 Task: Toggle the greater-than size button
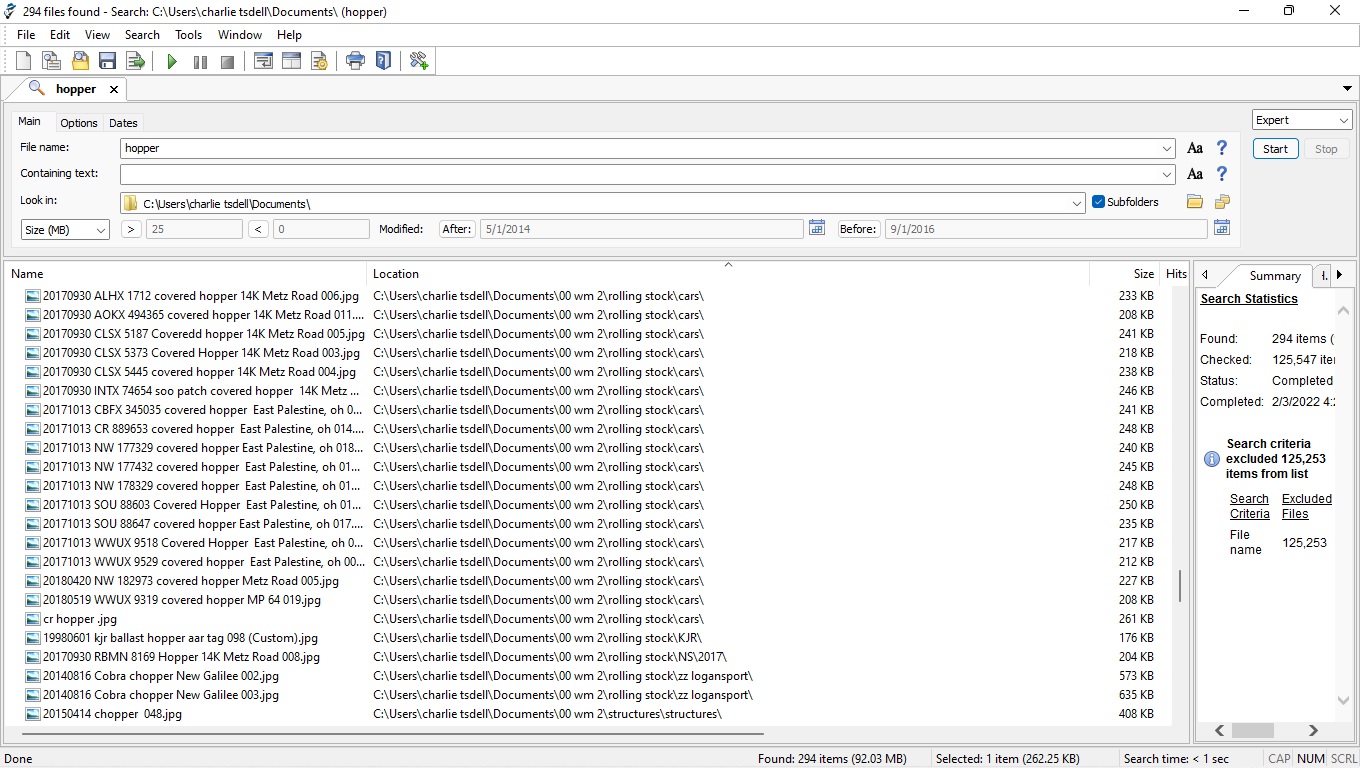pos(131,229)
